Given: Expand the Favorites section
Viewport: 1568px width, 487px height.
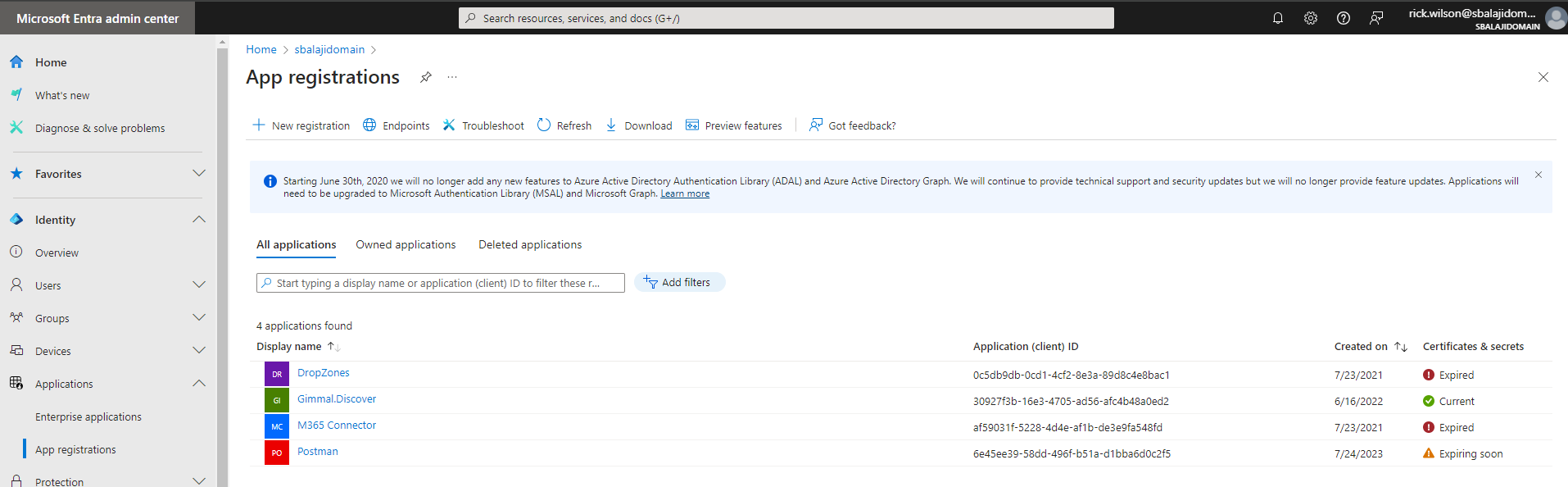Looking at the screenshot, I should click(198, 174).
